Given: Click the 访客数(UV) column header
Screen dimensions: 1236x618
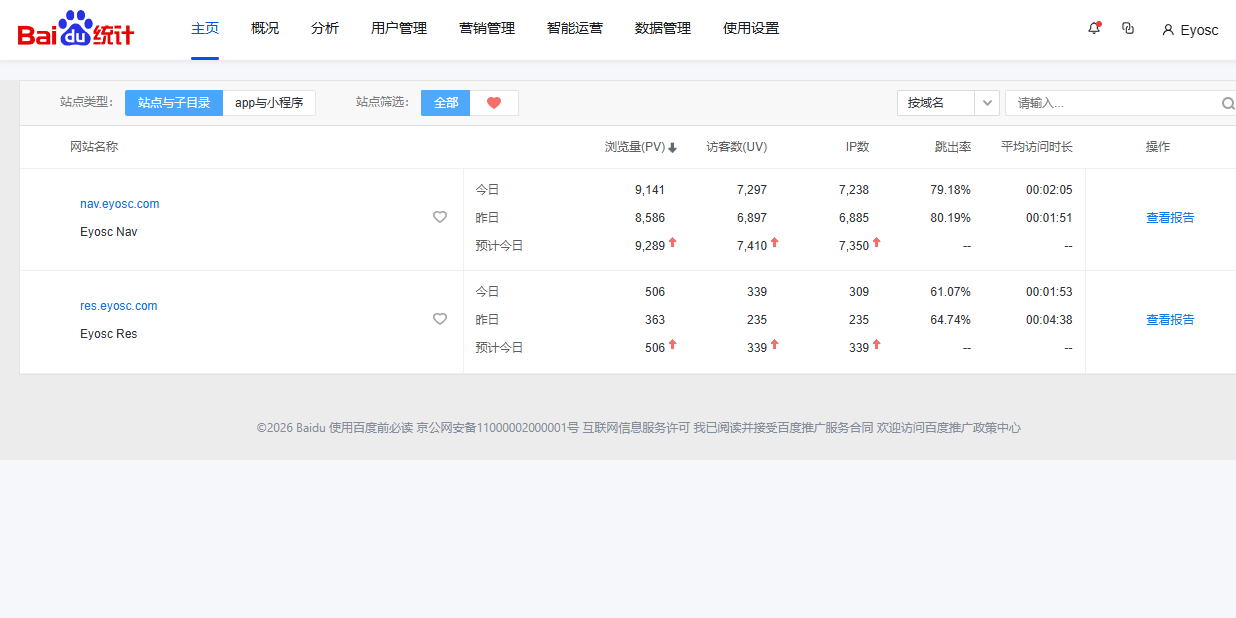Looking at the screenshot, I should pyautogui.click(x=737, y=147).
